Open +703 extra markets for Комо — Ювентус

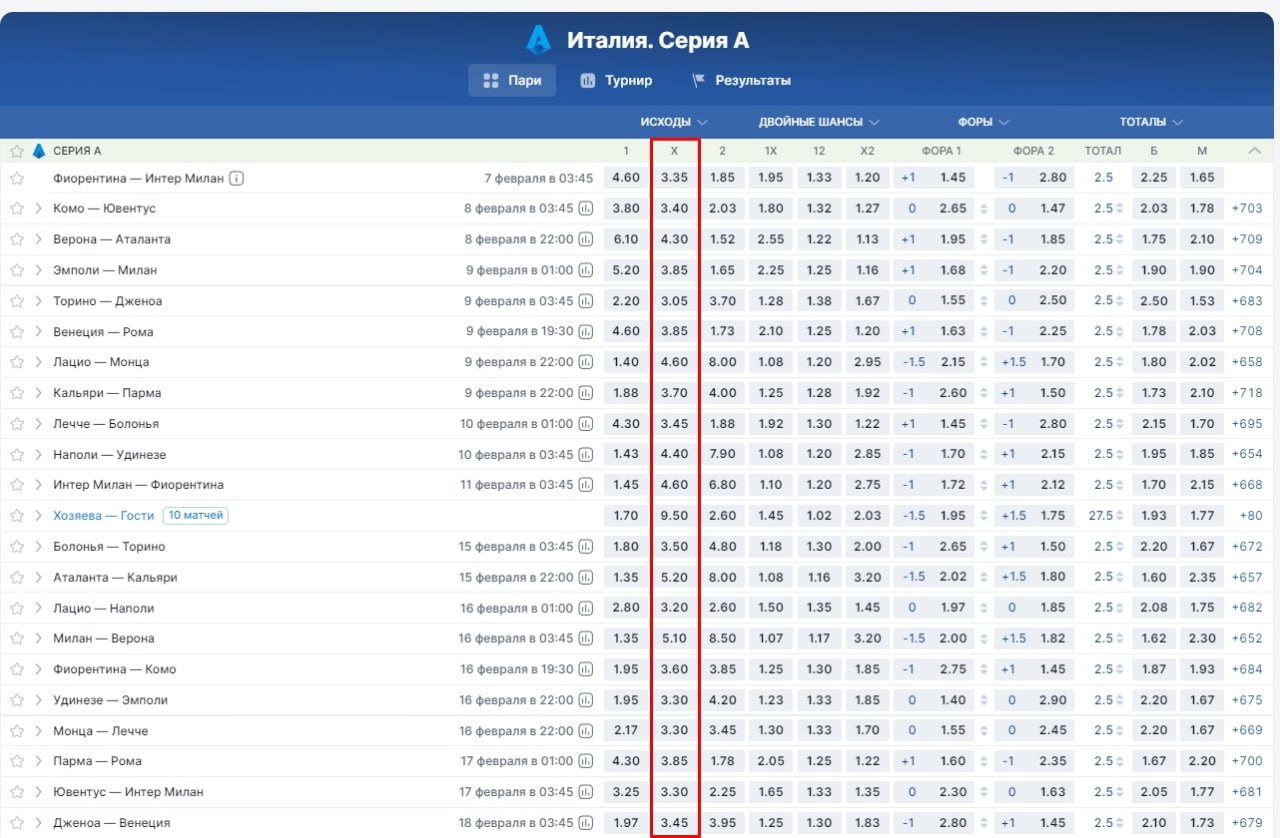[x=1248, y=208]
